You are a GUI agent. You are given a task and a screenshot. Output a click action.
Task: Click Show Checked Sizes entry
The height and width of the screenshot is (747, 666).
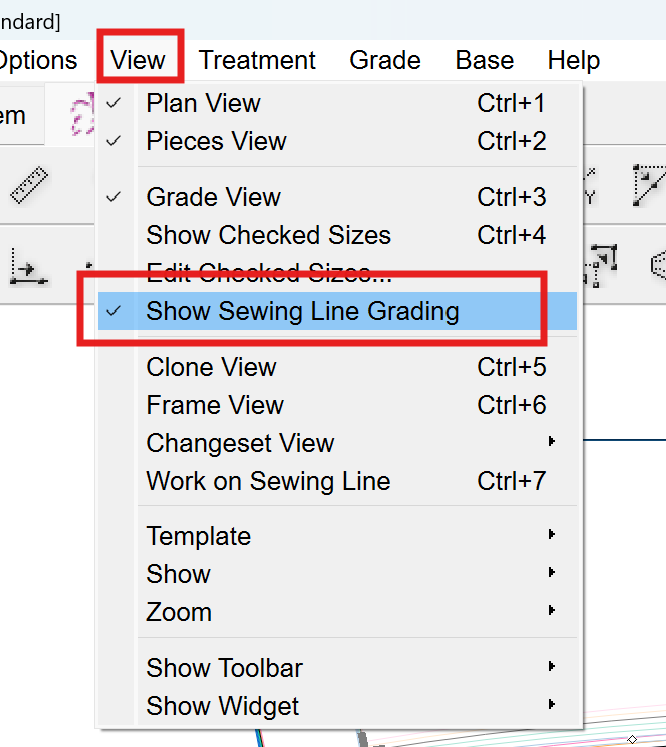click(x=268, y=235)
